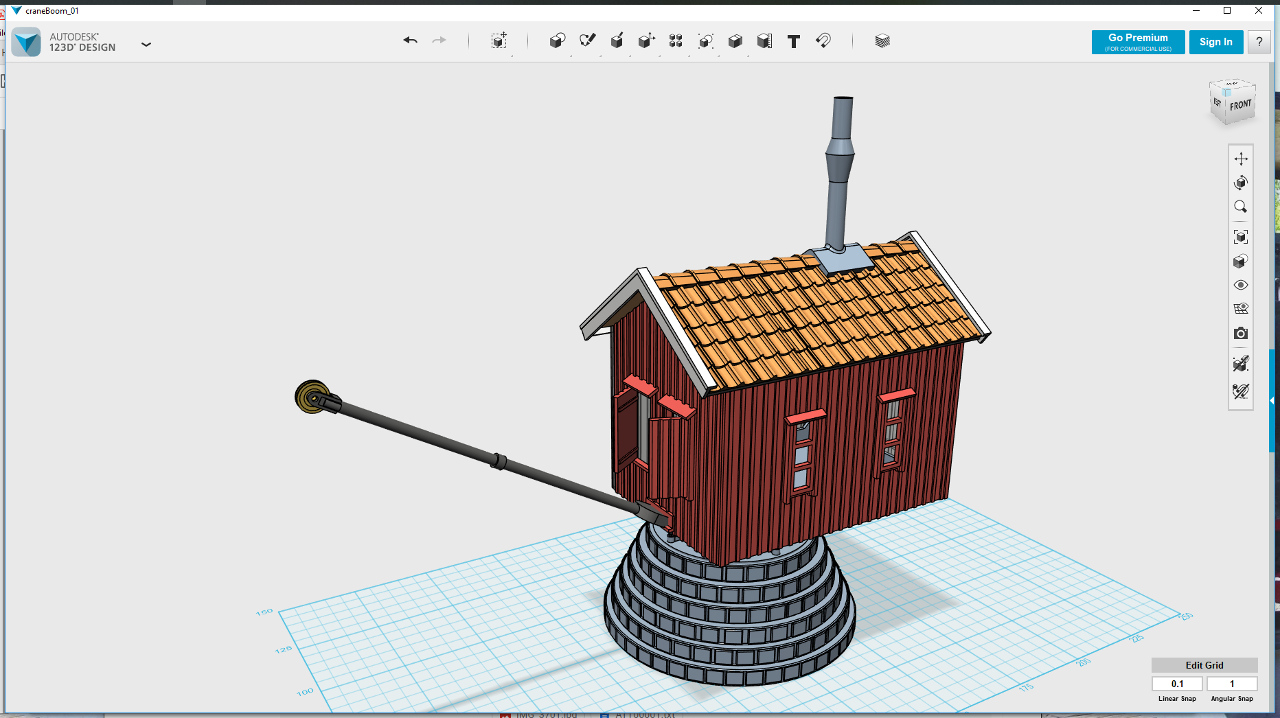
Task: Open the Construct tool menu
Action: 617,41
